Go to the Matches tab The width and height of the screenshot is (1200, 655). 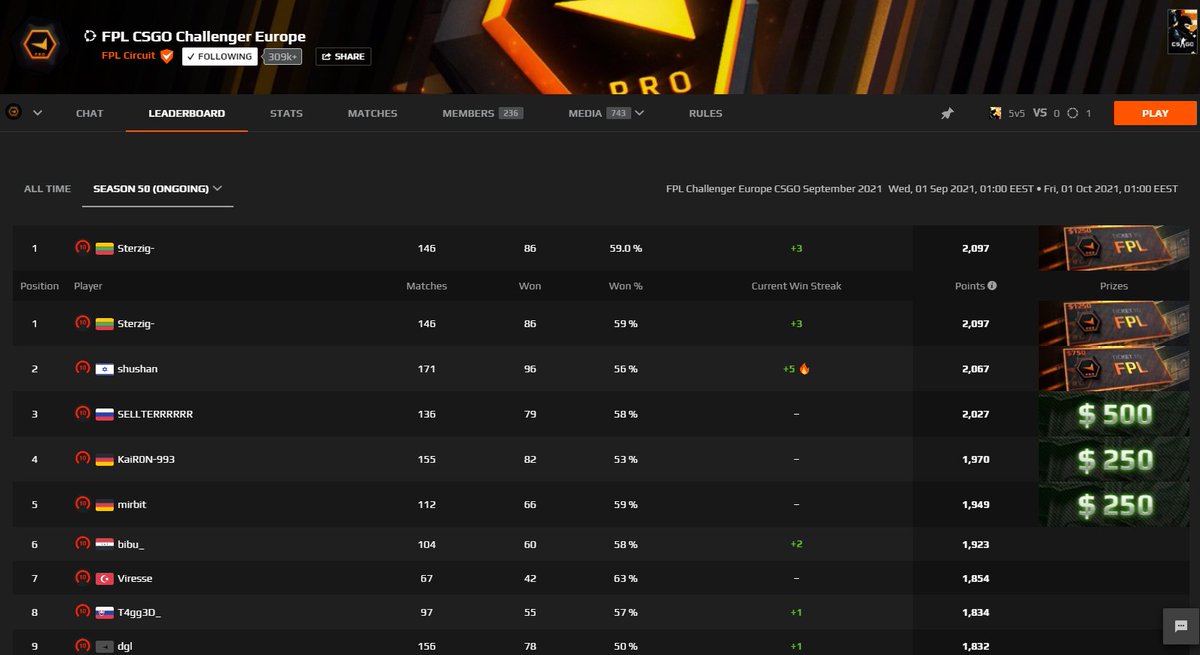point(372,113)
